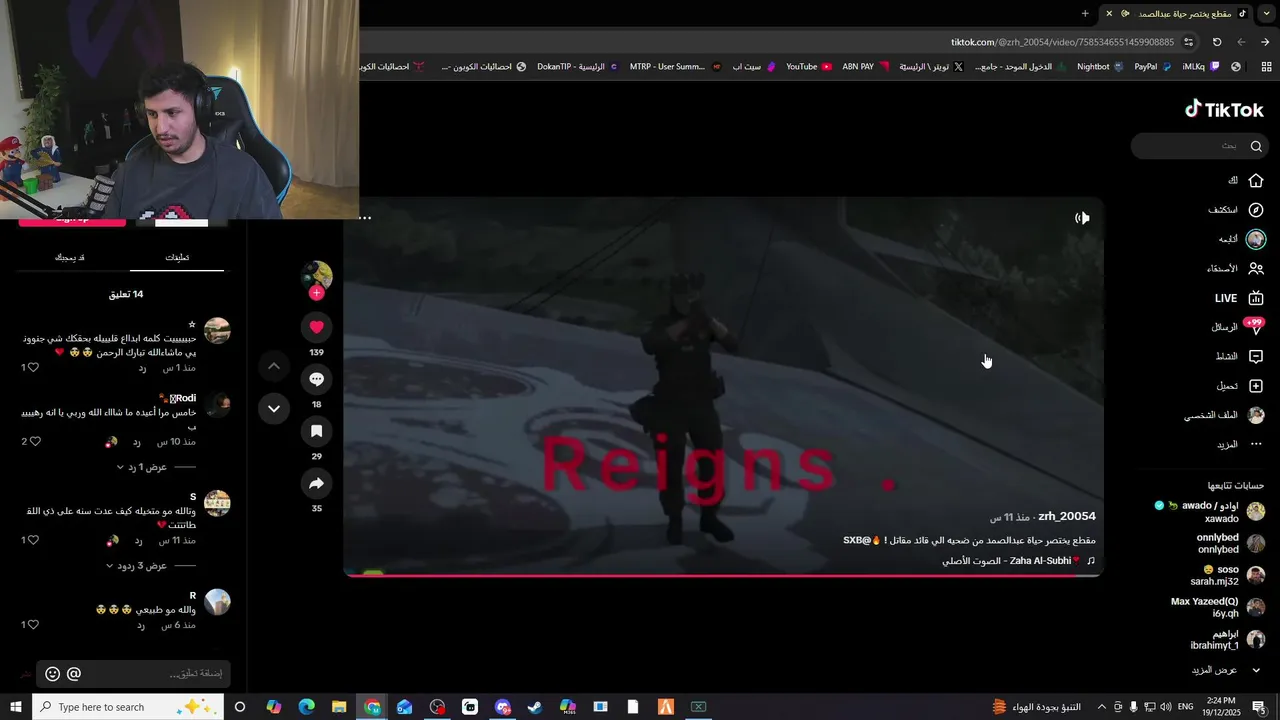Like the video with the heart icon

[x=316, y=327]
